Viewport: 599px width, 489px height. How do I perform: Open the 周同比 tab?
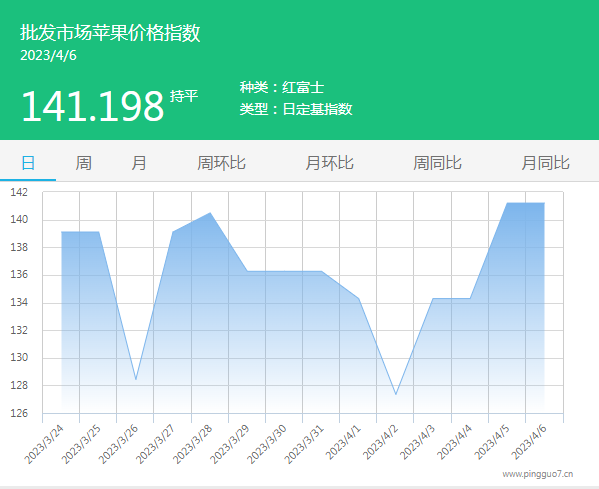click(x=437, y=163)
